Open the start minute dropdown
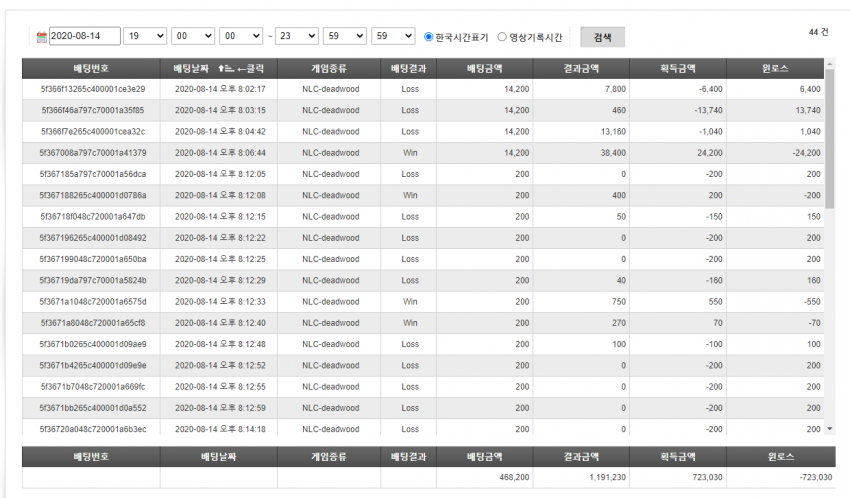This screenshot has height=498, width=850. pos(193,36)
